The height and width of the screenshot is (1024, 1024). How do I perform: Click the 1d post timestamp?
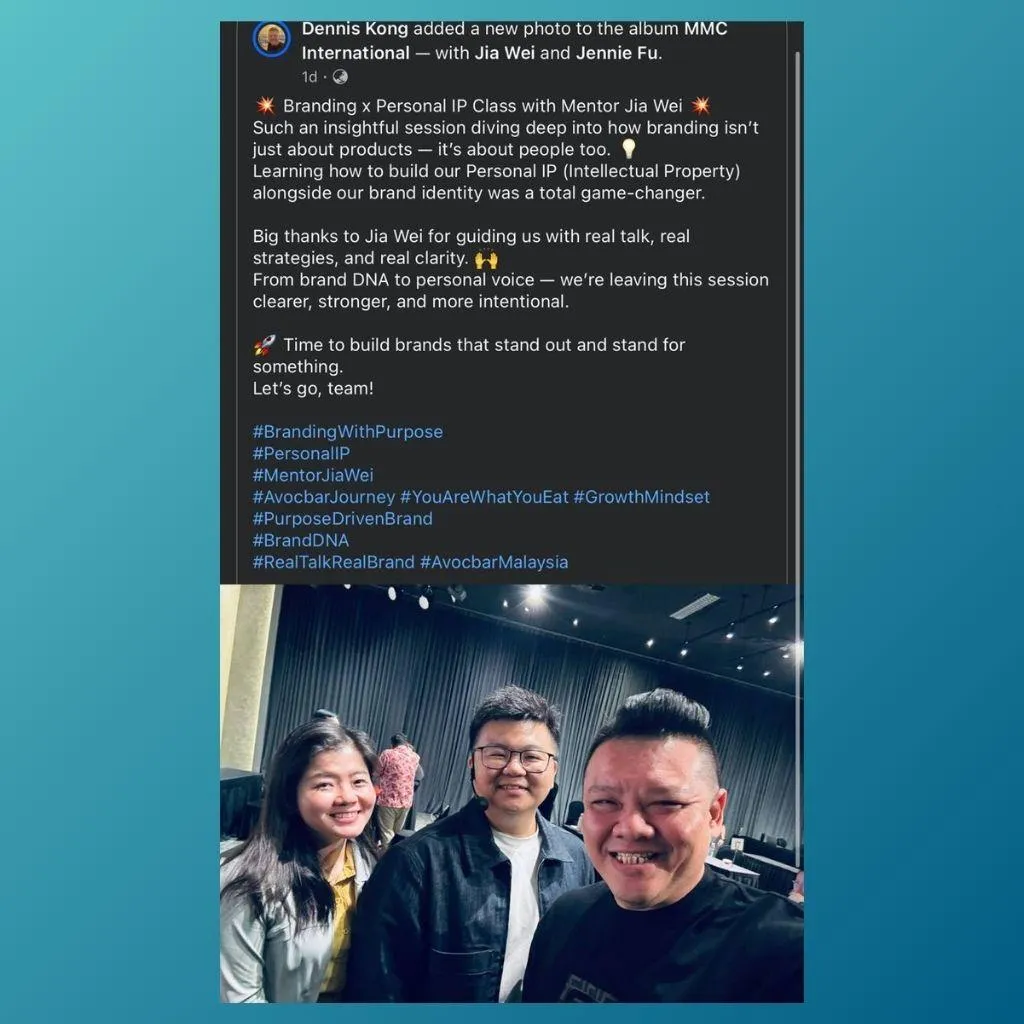(310, 77)
